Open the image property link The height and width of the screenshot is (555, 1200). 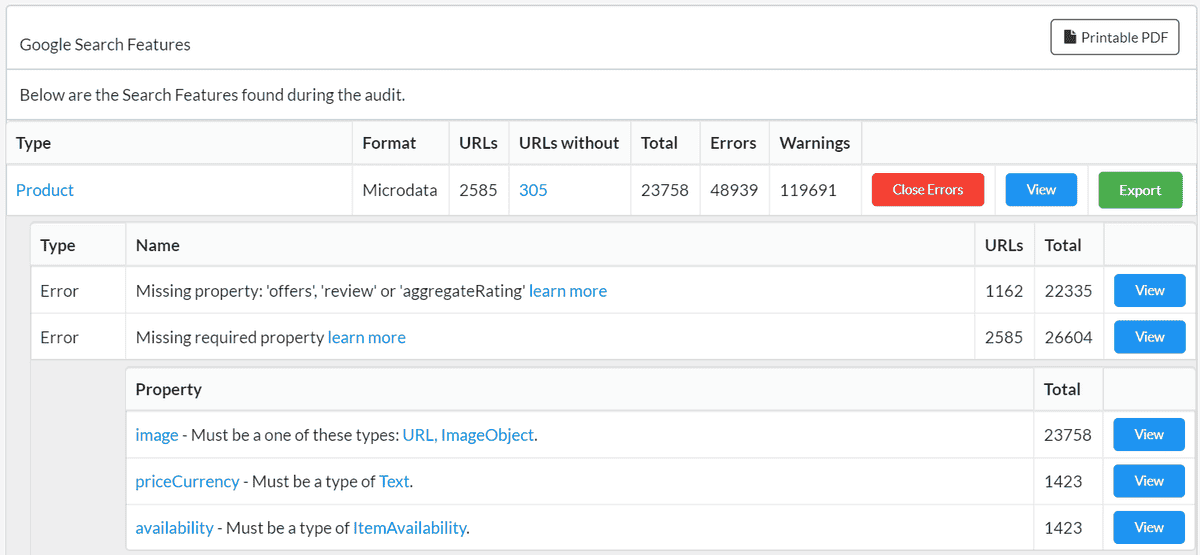tap(157, 435)
